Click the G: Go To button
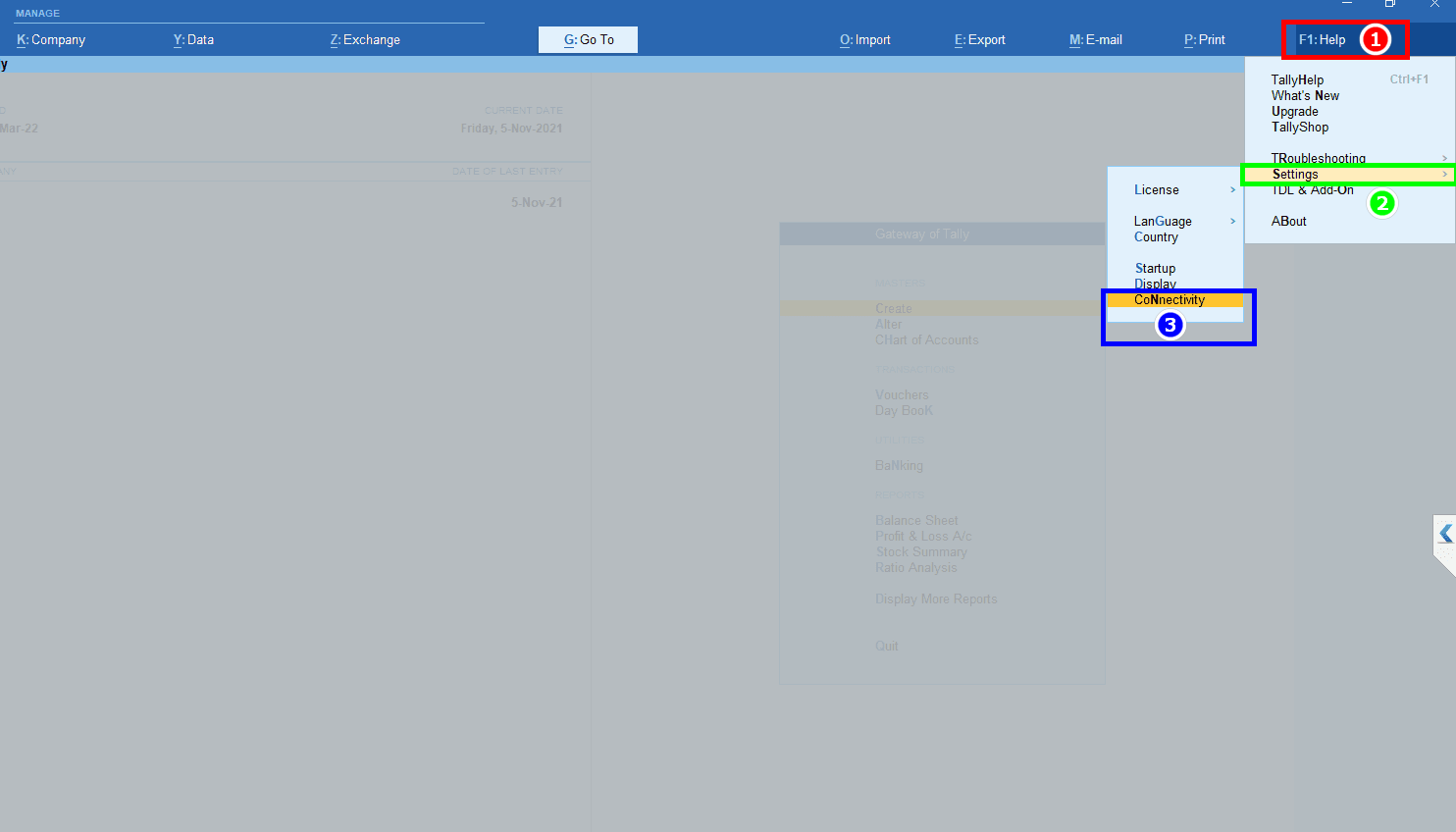1456x832 pixels. (589, 40)
